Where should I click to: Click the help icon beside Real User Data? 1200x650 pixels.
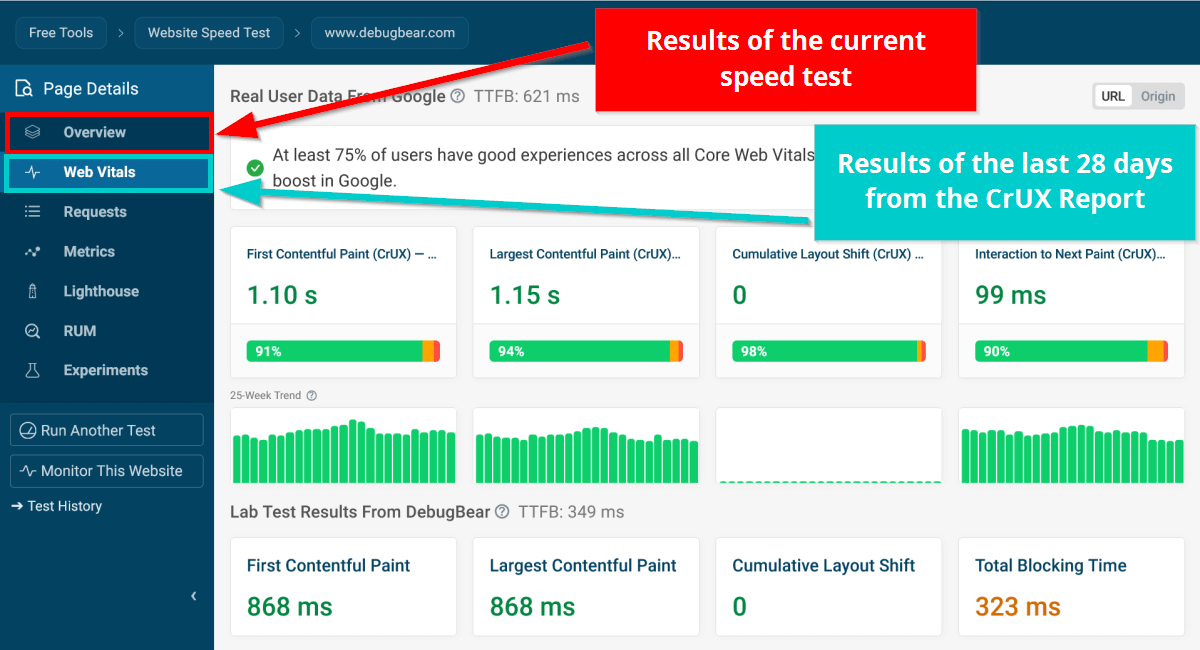tap(458, 97)
